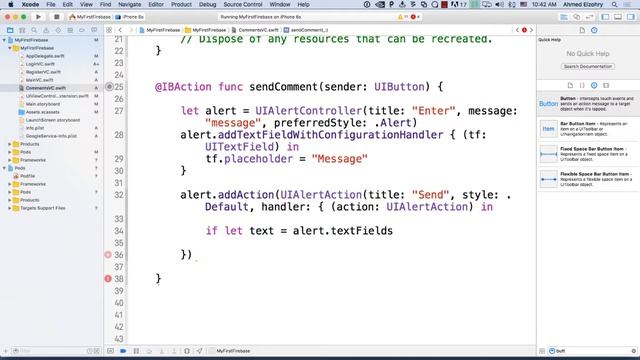Open the Issue navigator warning icon
640x360 pixels.
(x=46, y=30)
